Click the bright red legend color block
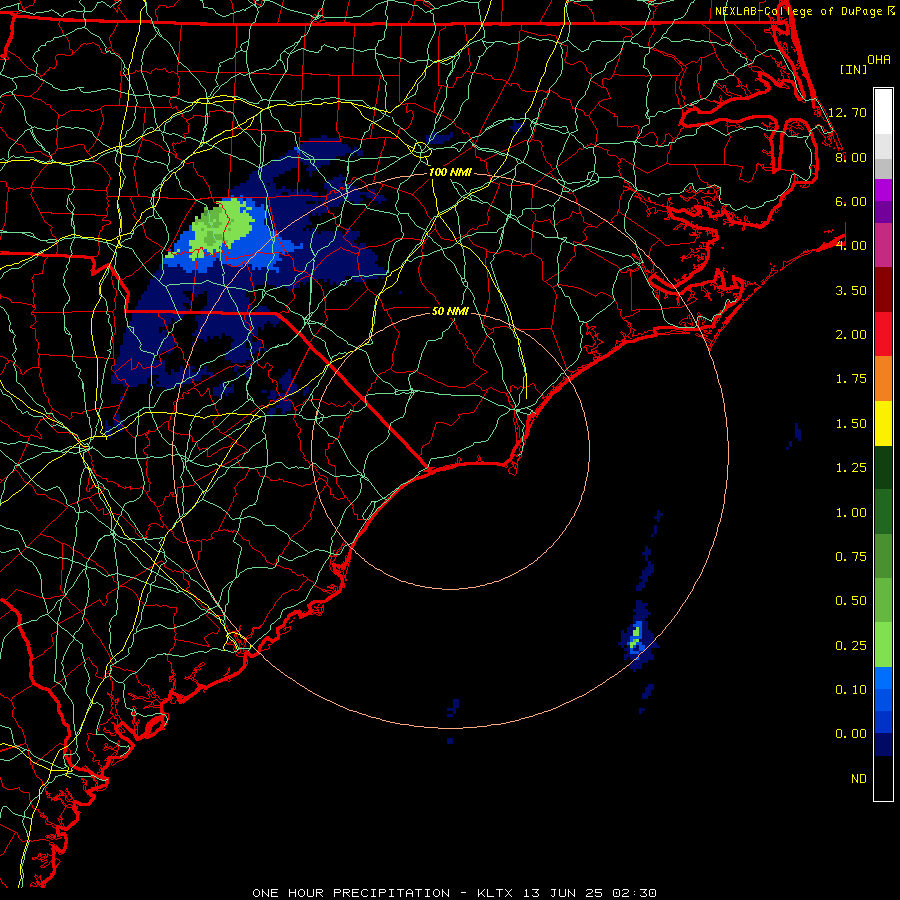The height and width of the screenshot is (900, 900). coord(883,334)
